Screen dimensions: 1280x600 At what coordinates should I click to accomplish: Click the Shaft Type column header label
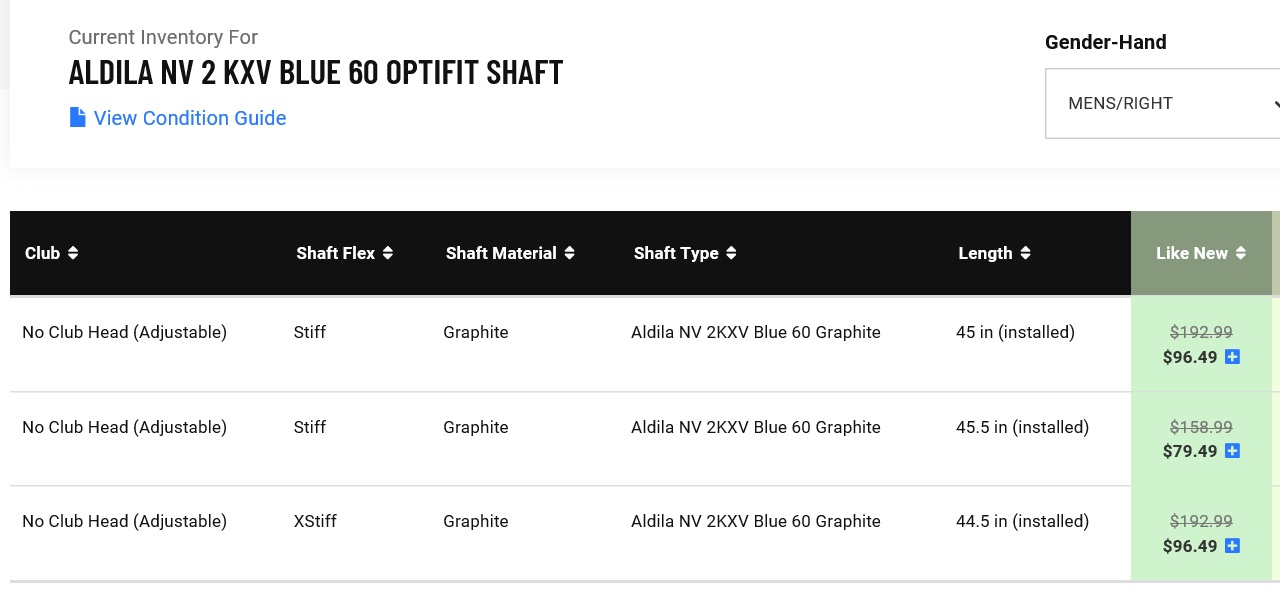click(x=676, y=253)
